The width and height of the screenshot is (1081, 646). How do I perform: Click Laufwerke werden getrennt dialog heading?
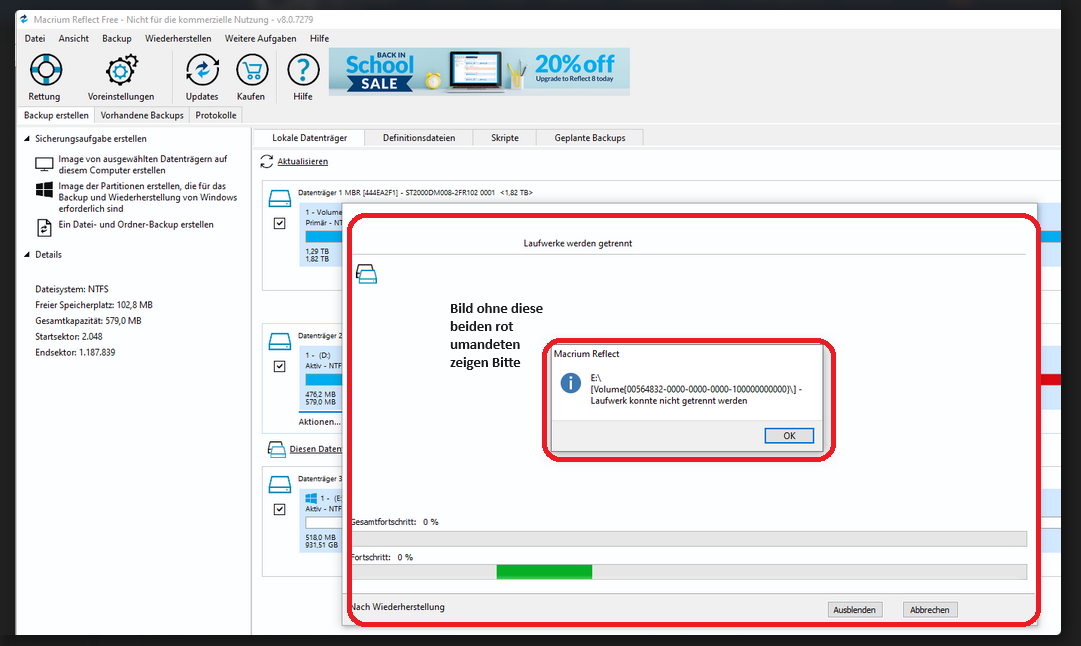[578, 243]
